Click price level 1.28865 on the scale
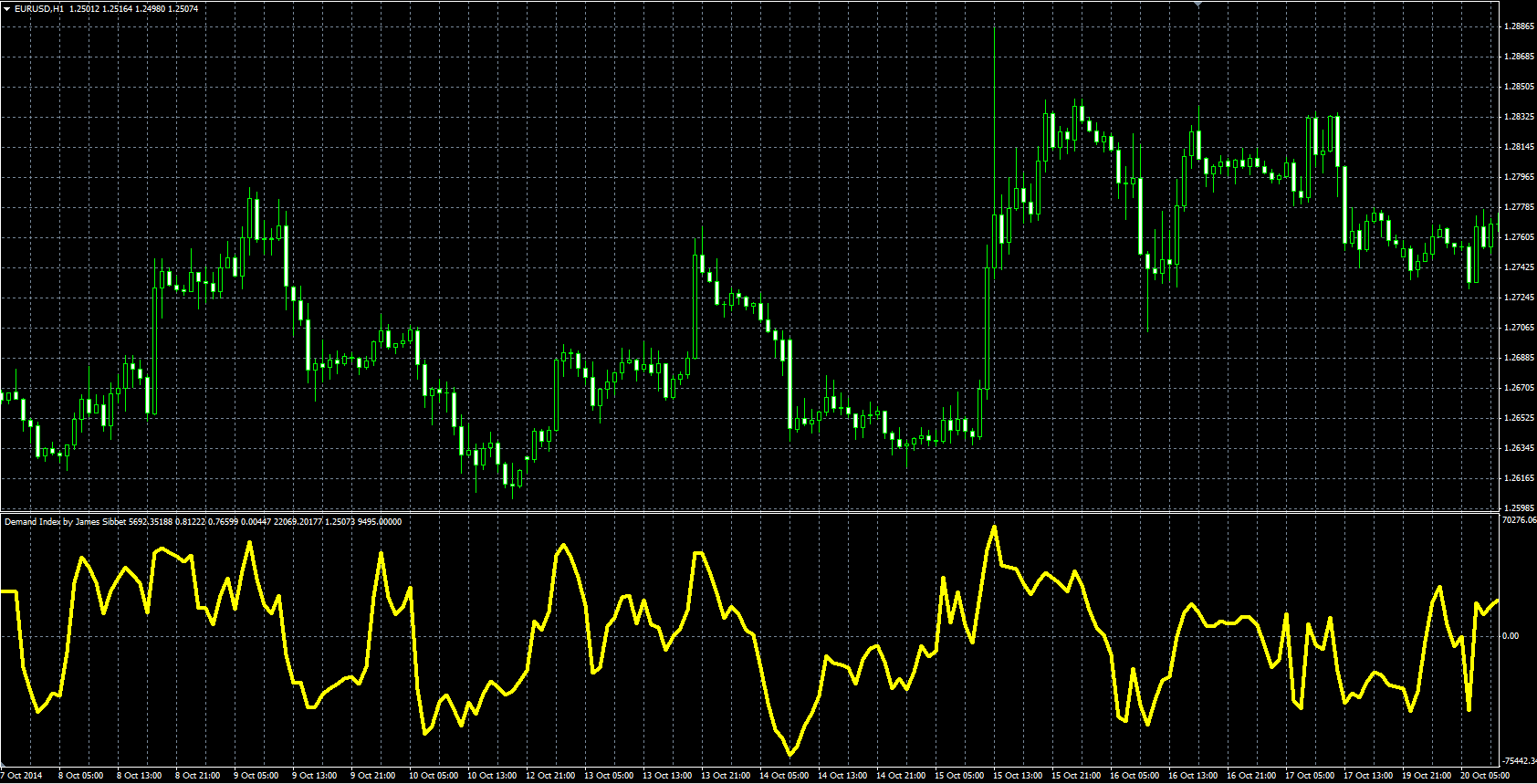 (x=1518, y=26)
